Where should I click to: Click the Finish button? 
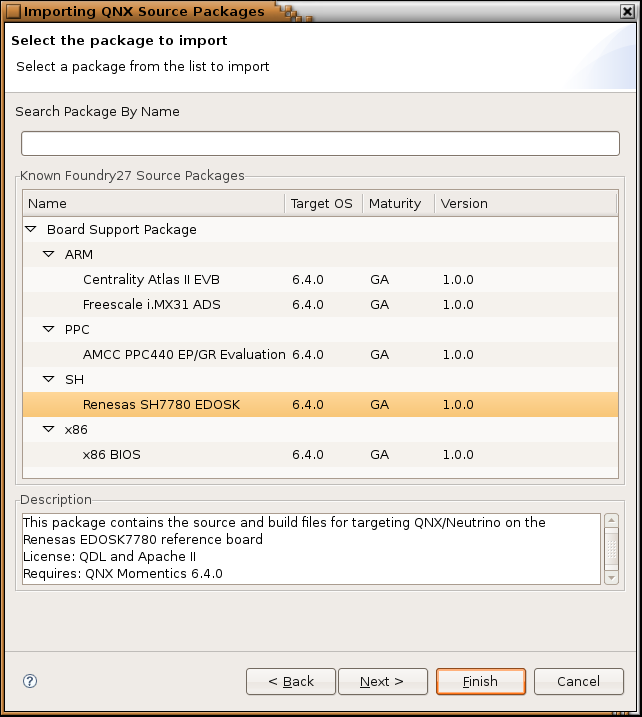(481, 681)
